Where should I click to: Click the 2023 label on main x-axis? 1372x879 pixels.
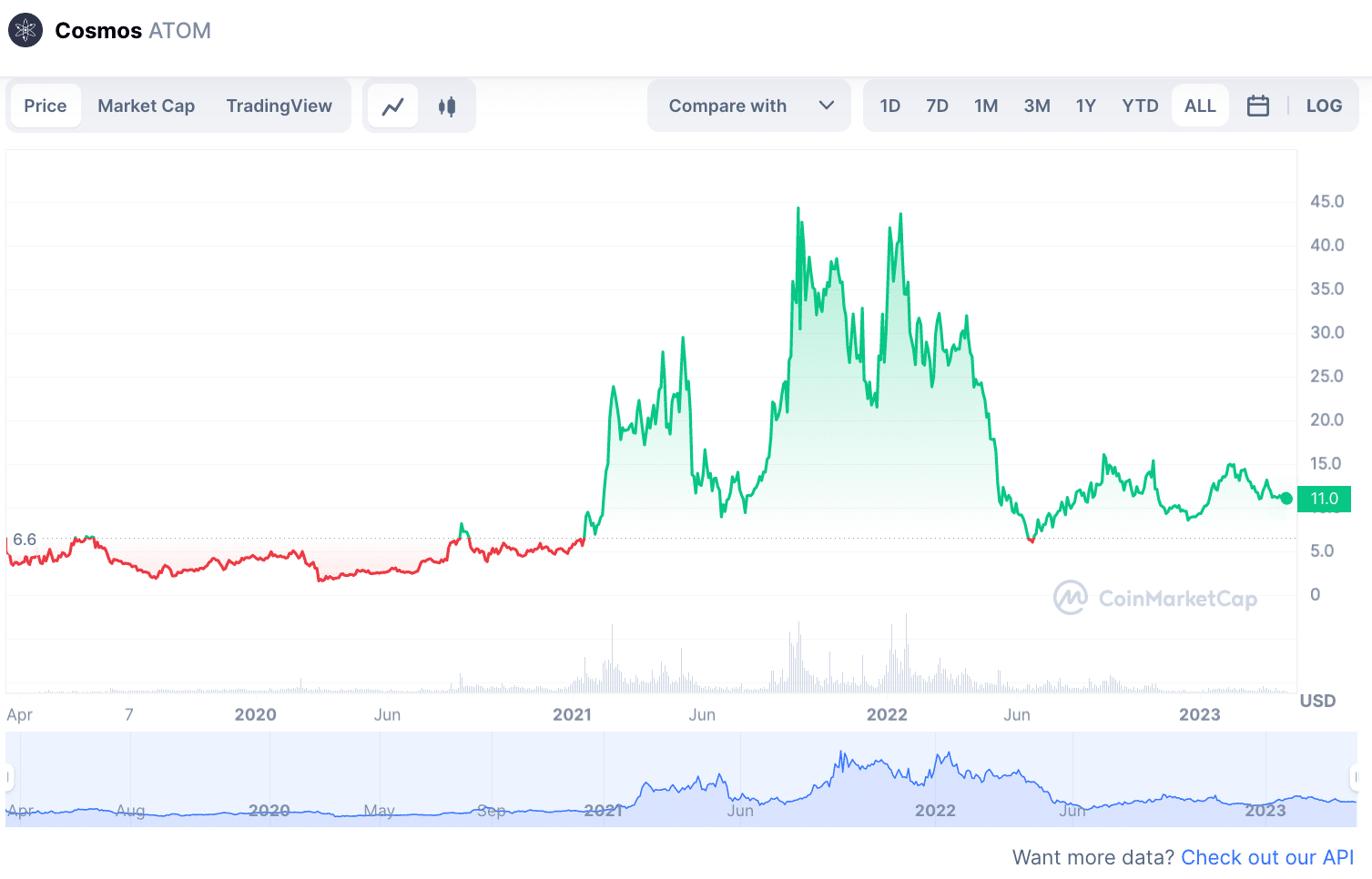[1200, 714]
